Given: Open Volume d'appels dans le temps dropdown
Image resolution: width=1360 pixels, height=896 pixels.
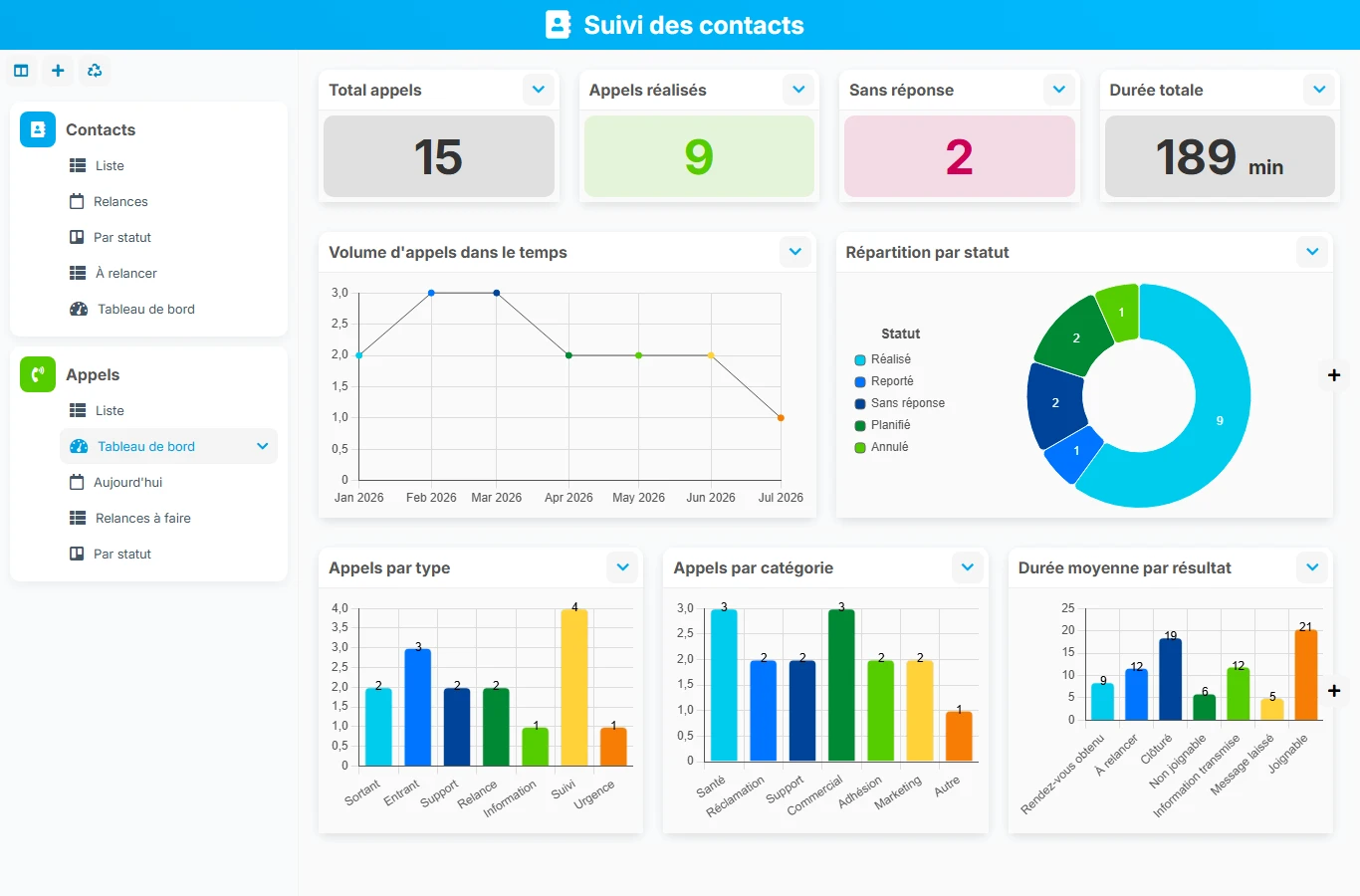Looking at the screenshot, I should pos(795,252).
